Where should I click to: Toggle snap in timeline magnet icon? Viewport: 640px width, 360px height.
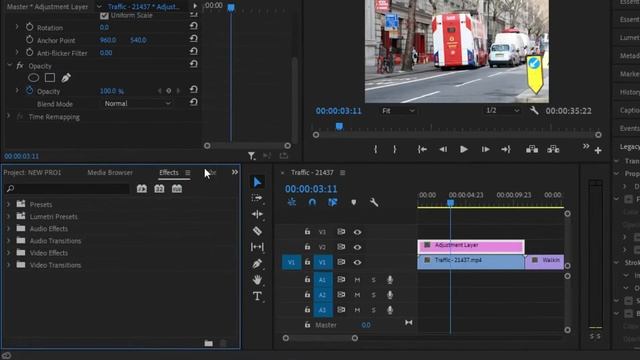[312, 202]
